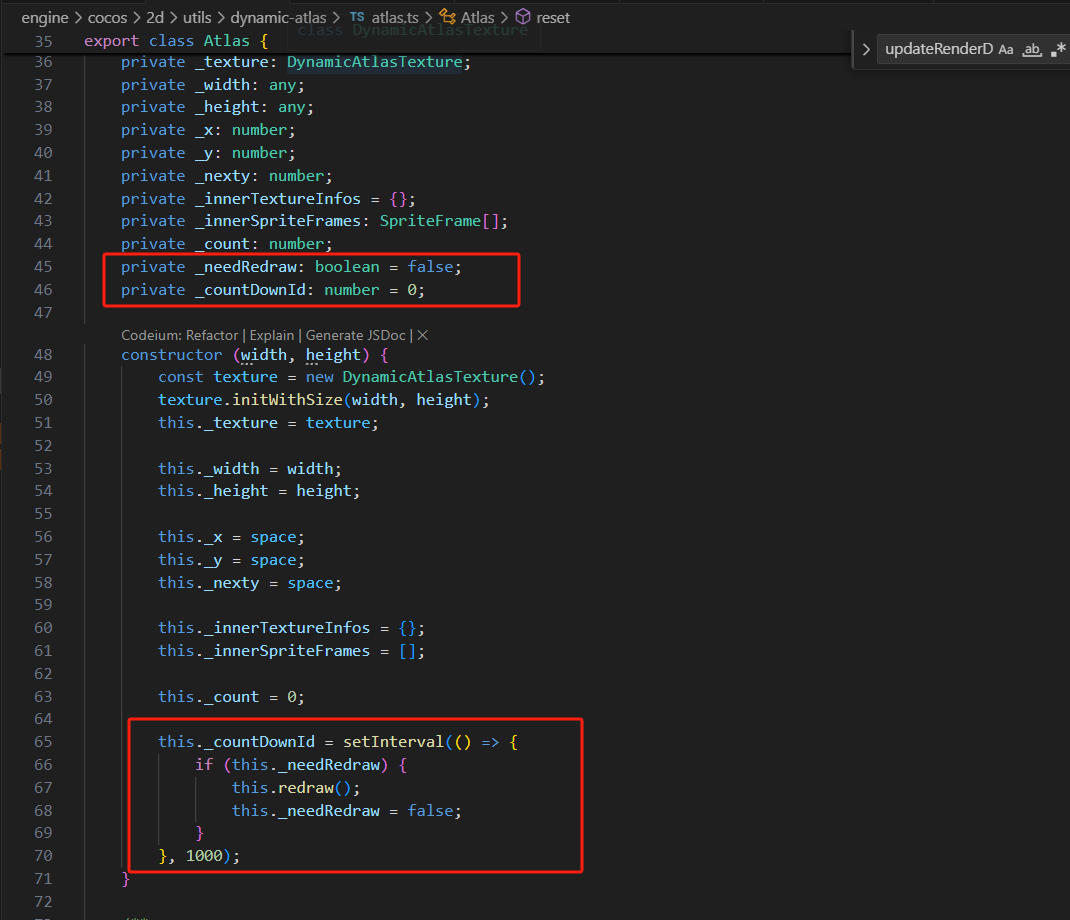Click 'new DynamicAtlasTexture()' on line 49
1070x920 pixels.
pyautogui.click(x=421, y=377)
